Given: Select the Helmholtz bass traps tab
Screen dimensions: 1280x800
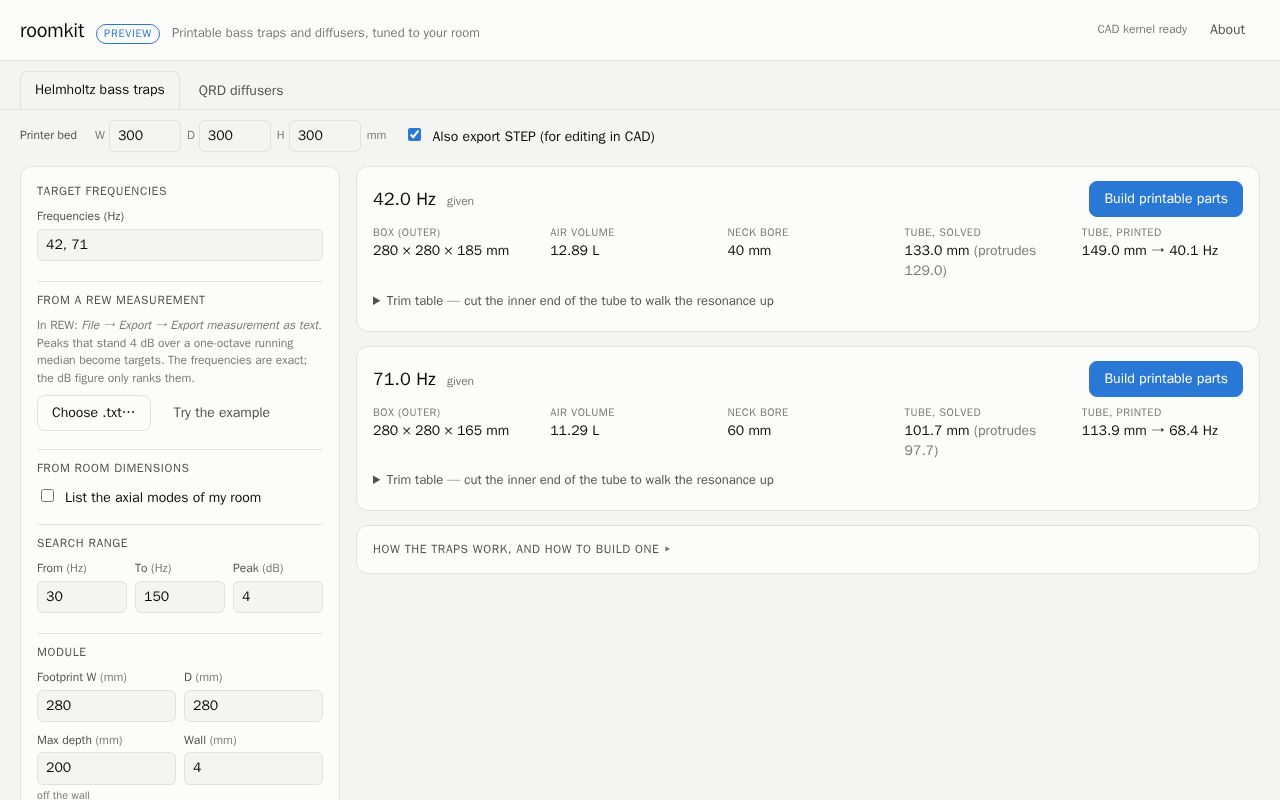Looking at the screenshot, I should [x=100, y=90].
